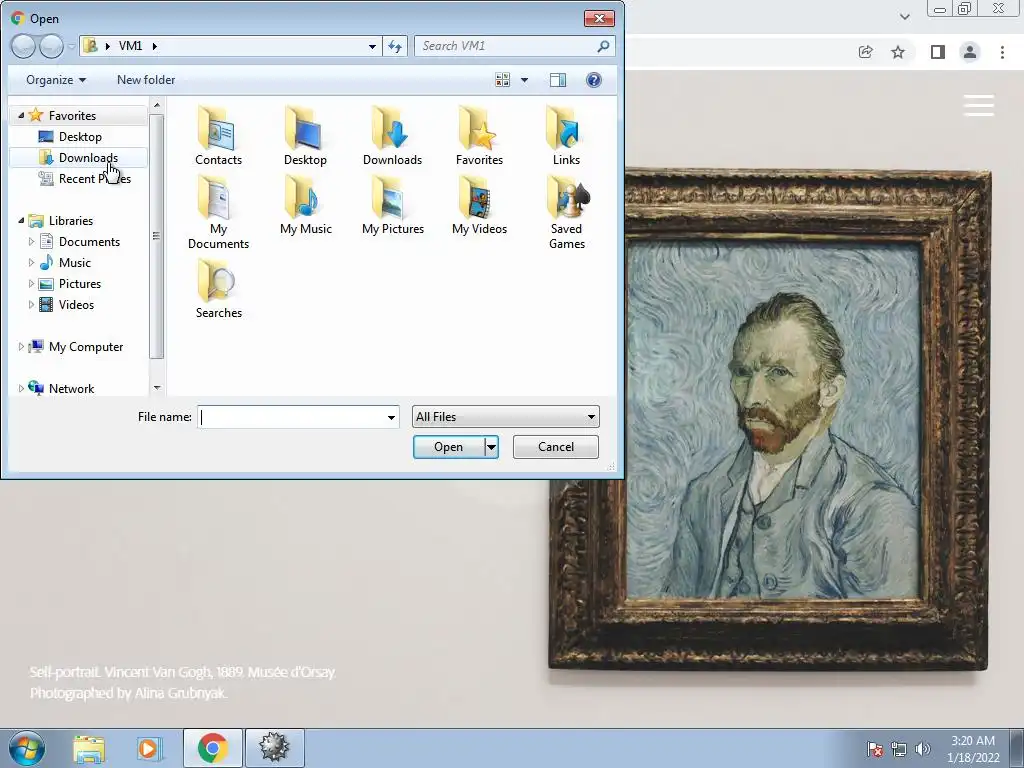Select the My Music folder
The height and width of the screenshot is (768, 1024).
click(305, 206)
